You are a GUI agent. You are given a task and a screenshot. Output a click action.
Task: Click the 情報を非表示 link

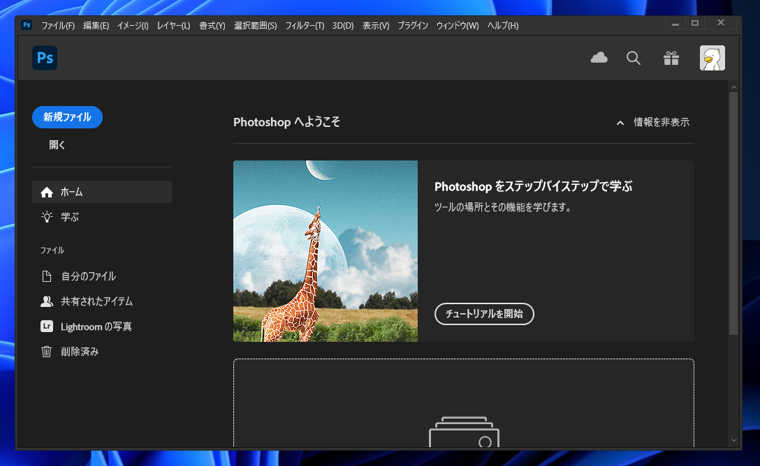coord(661,122)
